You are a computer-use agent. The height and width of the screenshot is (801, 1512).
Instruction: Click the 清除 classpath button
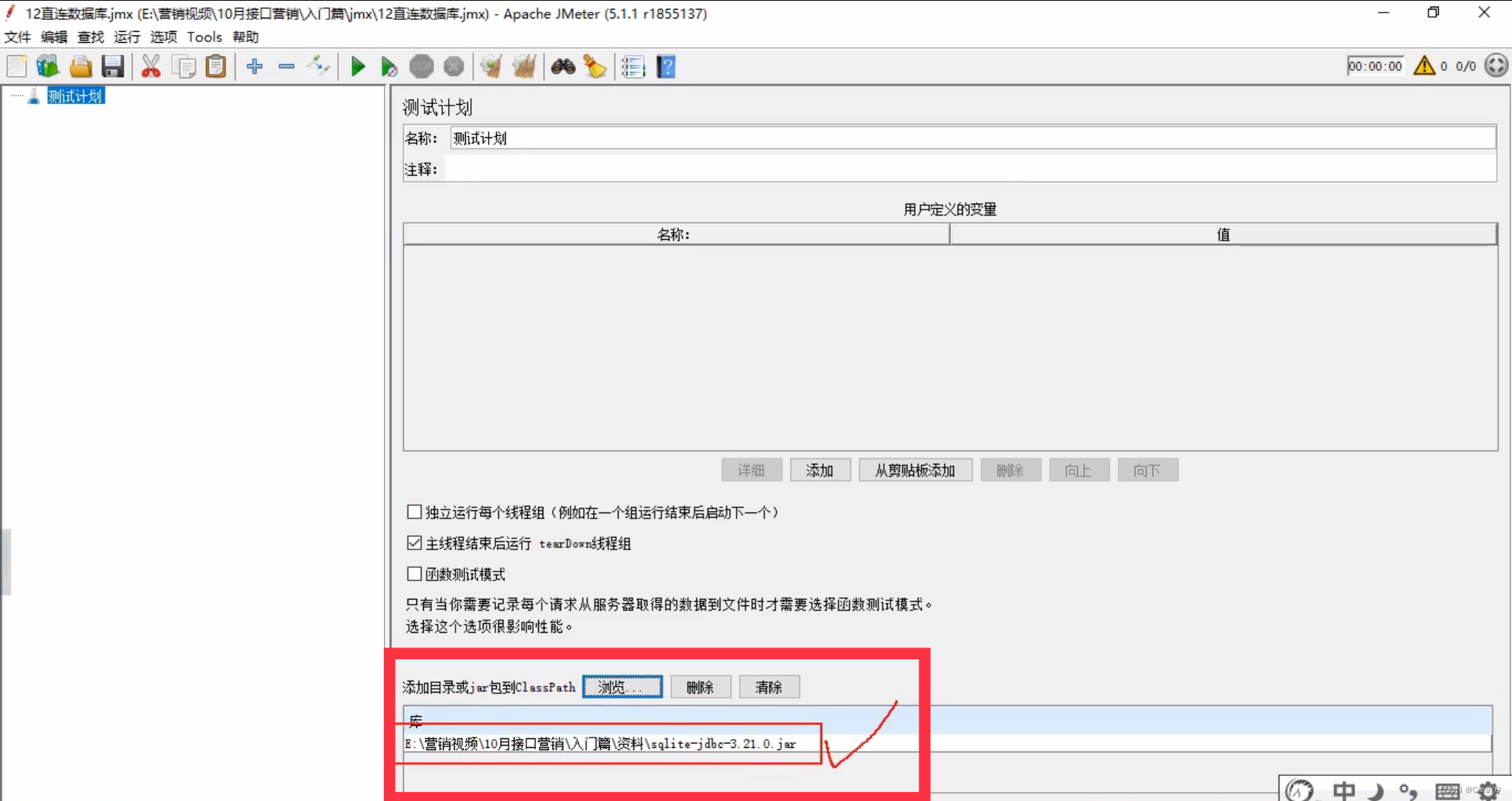(x=769, y=687)
